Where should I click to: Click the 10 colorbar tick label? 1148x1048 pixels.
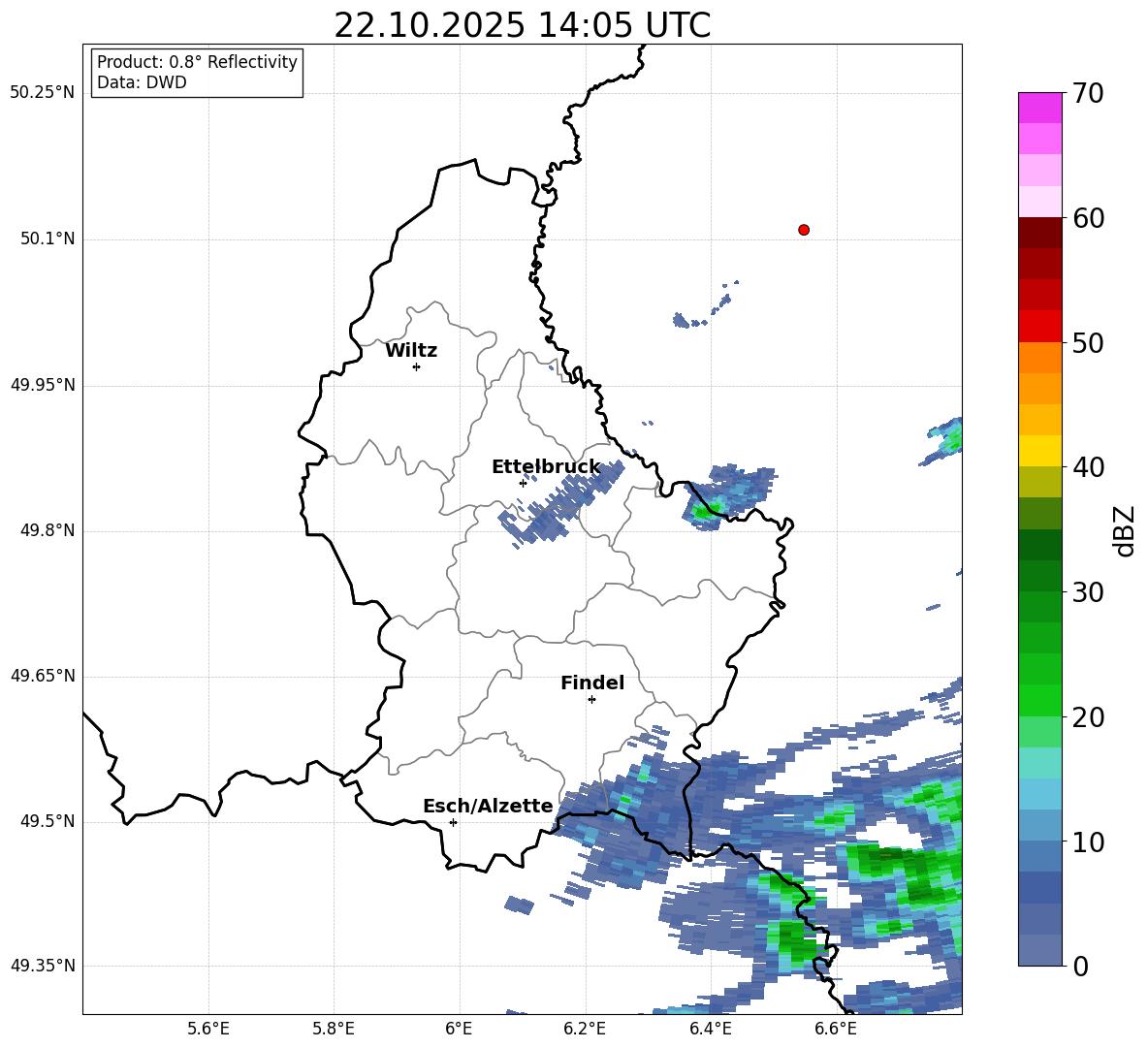[x=1088, y=842]
